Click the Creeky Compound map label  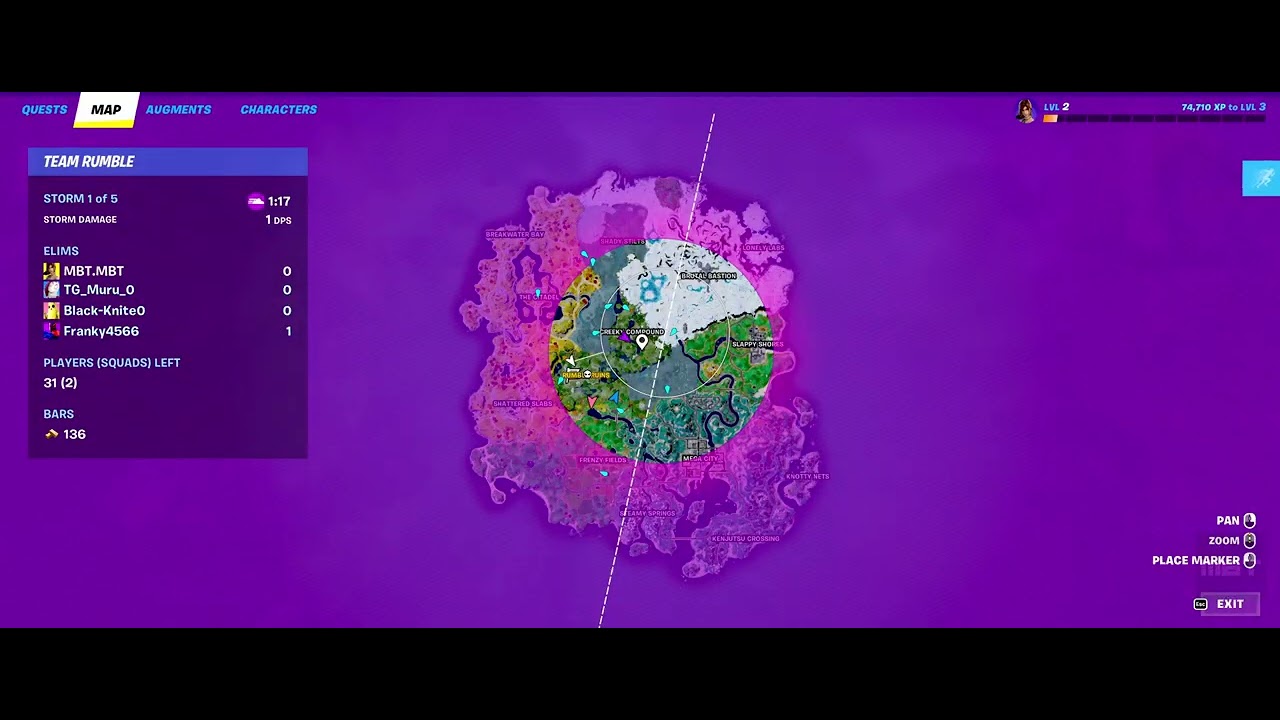tap(632, 332)
